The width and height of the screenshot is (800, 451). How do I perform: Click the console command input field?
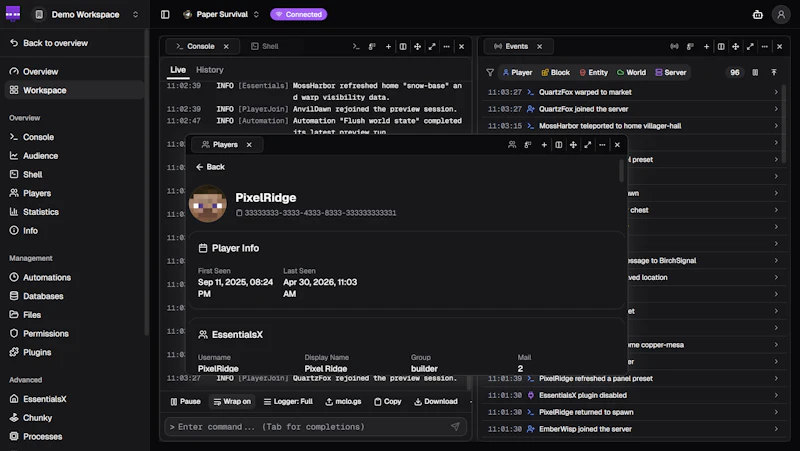coord(315,427)
